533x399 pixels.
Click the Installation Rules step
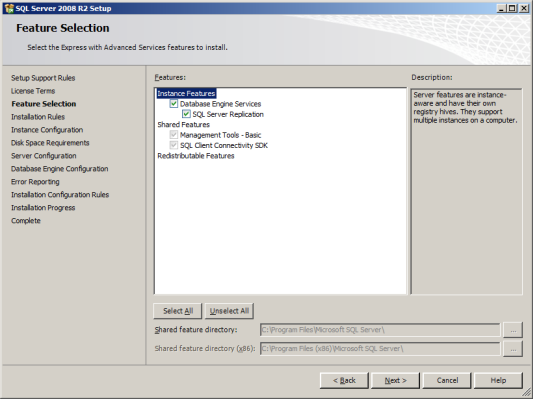[38, 117]
